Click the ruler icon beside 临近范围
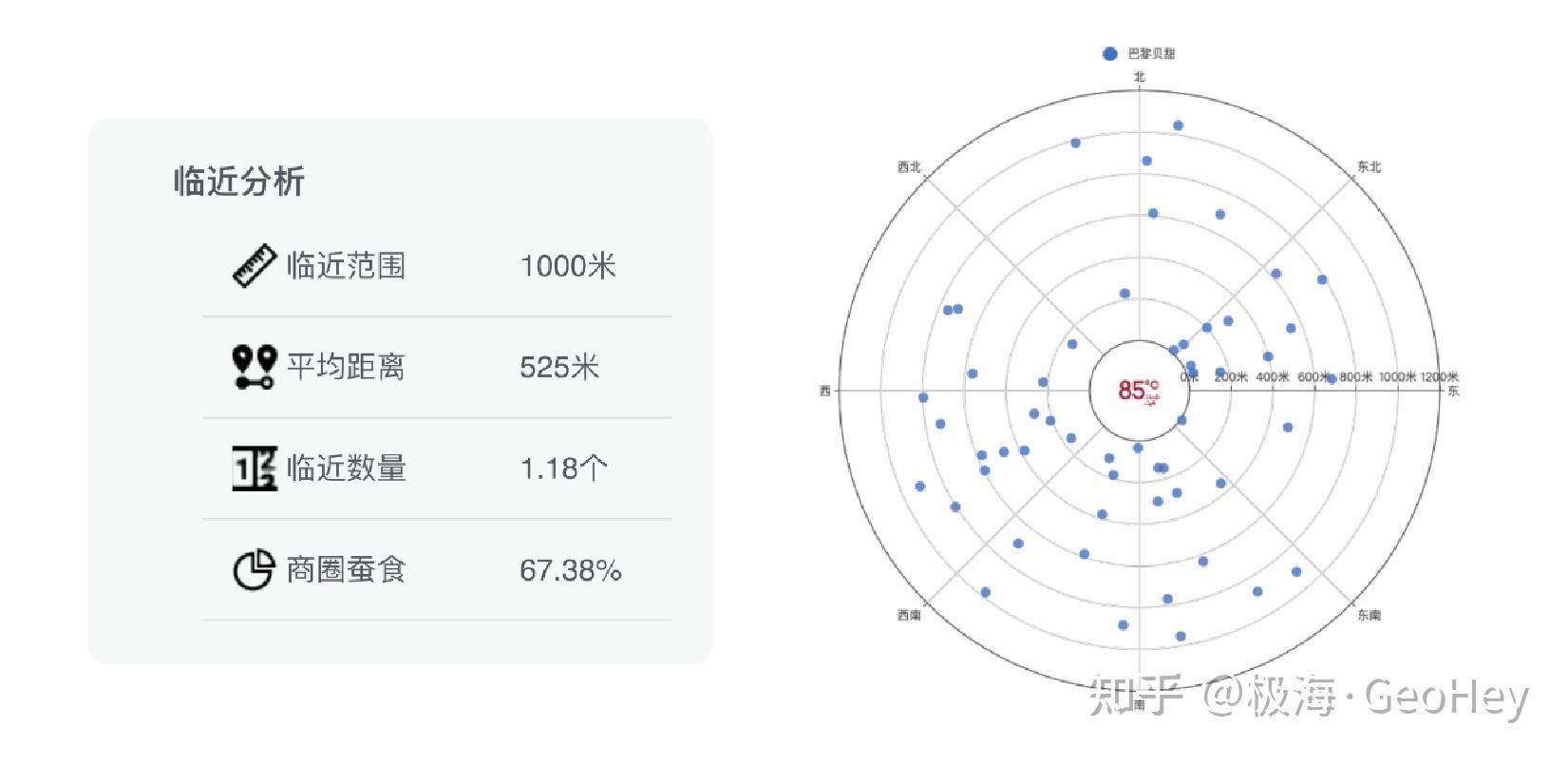The width and height of the screenshot is (1568, 765). point(255,266)
